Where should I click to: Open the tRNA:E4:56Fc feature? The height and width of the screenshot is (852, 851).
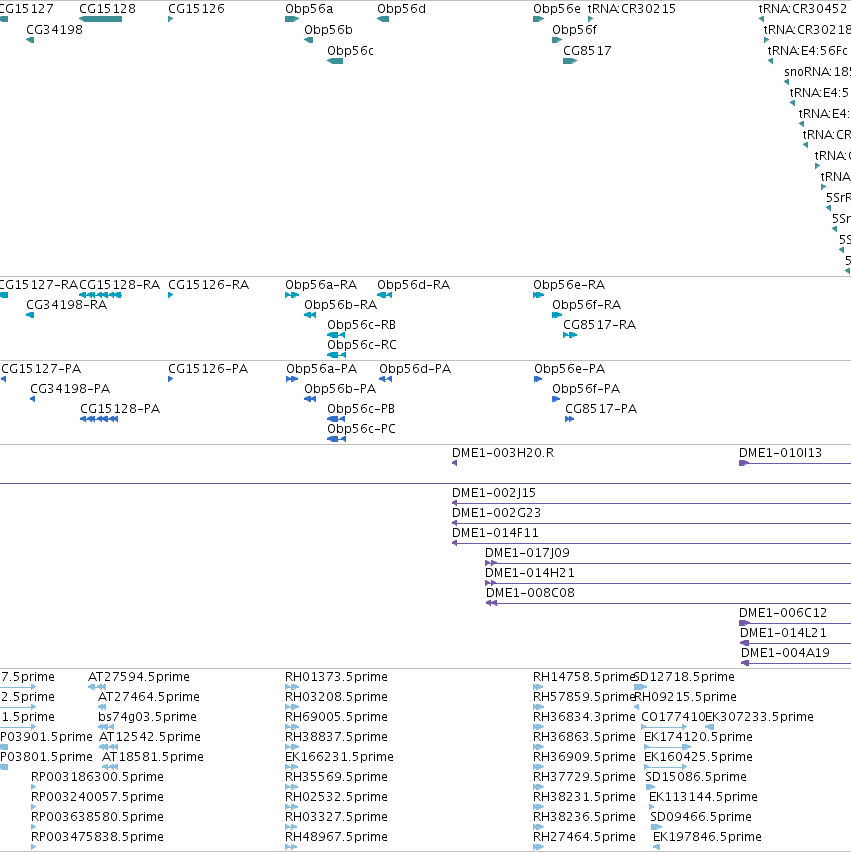point(771,61)
